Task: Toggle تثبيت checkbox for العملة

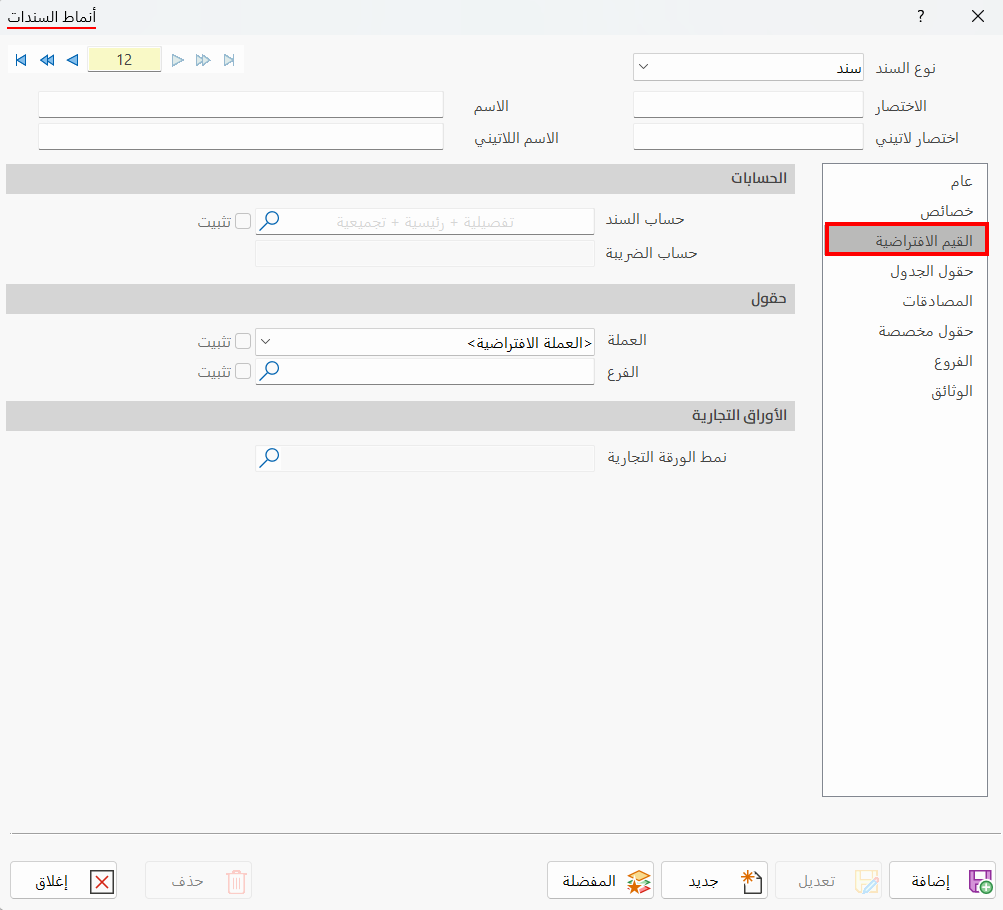Action: [243, 341]
